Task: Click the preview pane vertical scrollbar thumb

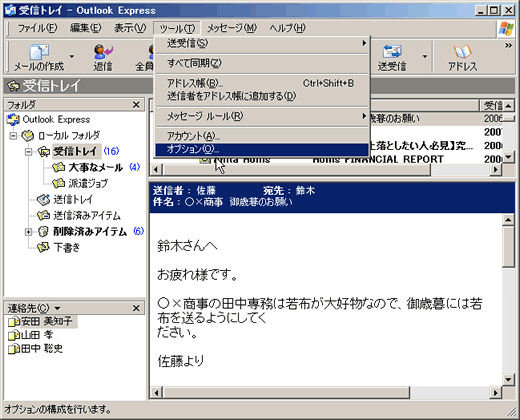Action: pyautogui.click(x=508, y=247)
